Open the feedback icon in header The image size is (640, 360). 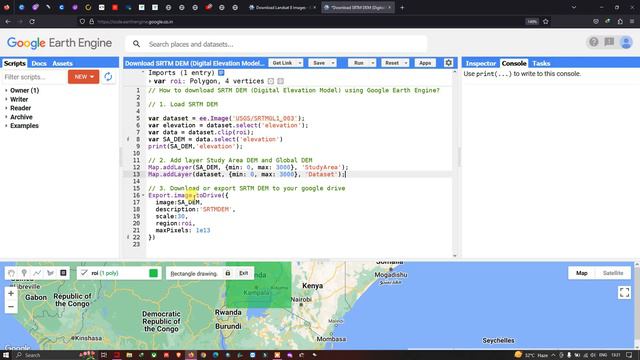click(x=609, y=42)
